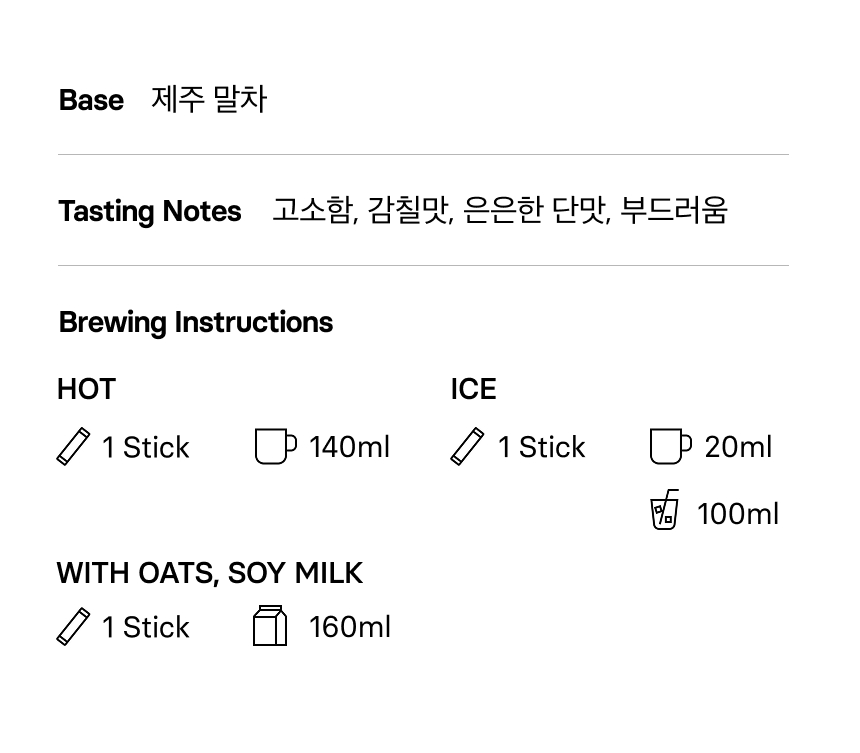
Task: Click the 160ml milk amount text
Action: [x=349, y=627]
